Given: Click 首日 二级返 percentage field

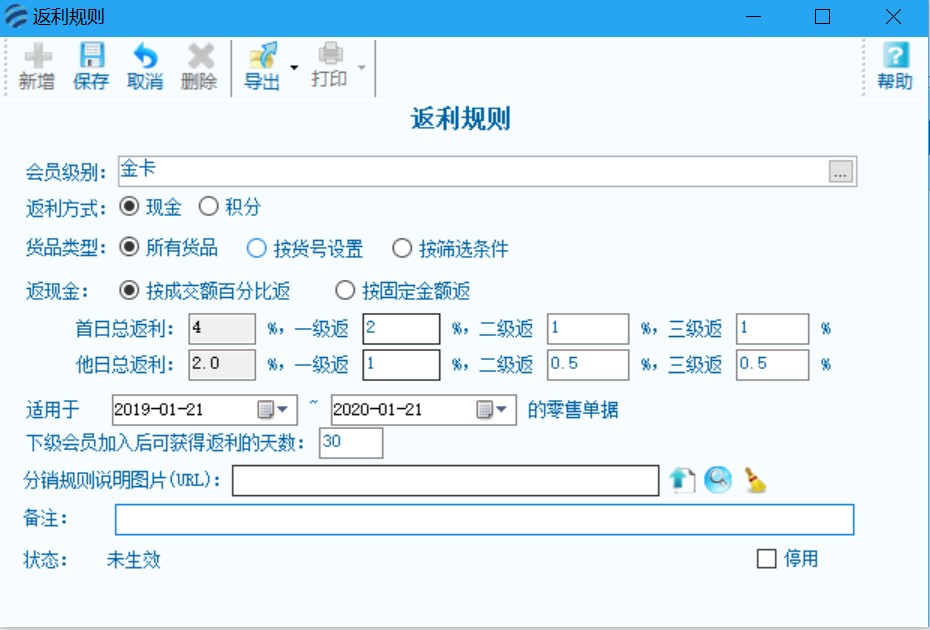Looking at the screenshot, I should (588, 329).
